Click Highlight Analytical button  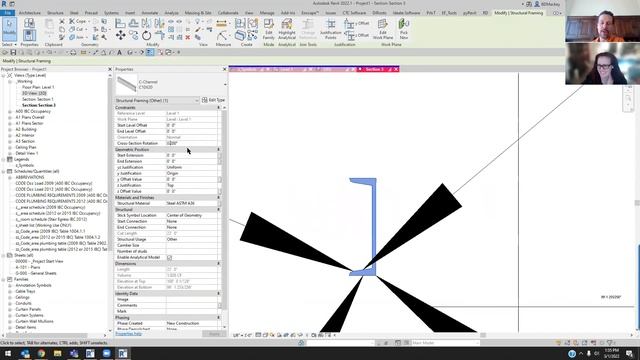click(287, 29)
